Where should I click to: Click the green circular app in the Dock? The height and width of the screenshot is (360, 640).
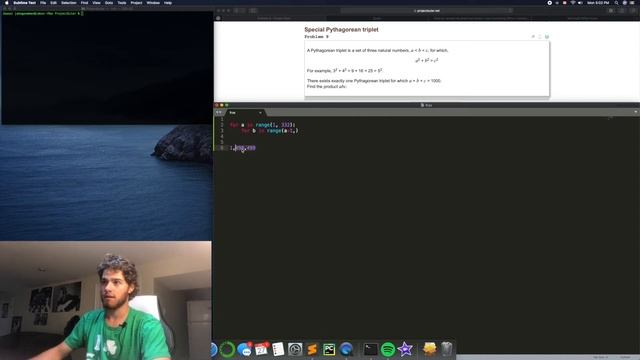(227, 349)
